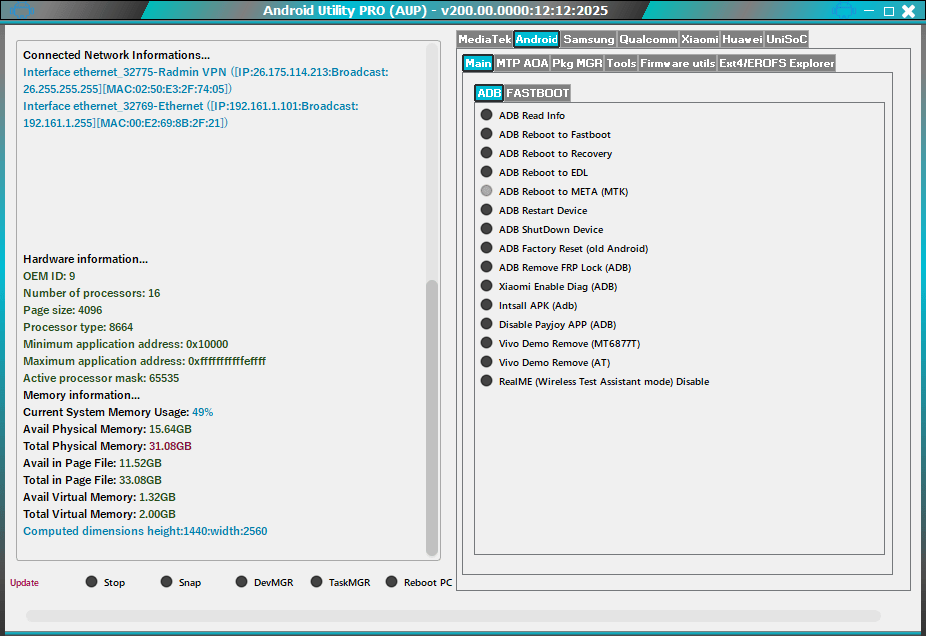926x636 pixels.
Task: Click the Stop radio button
Action: click(x=105, y=582)
